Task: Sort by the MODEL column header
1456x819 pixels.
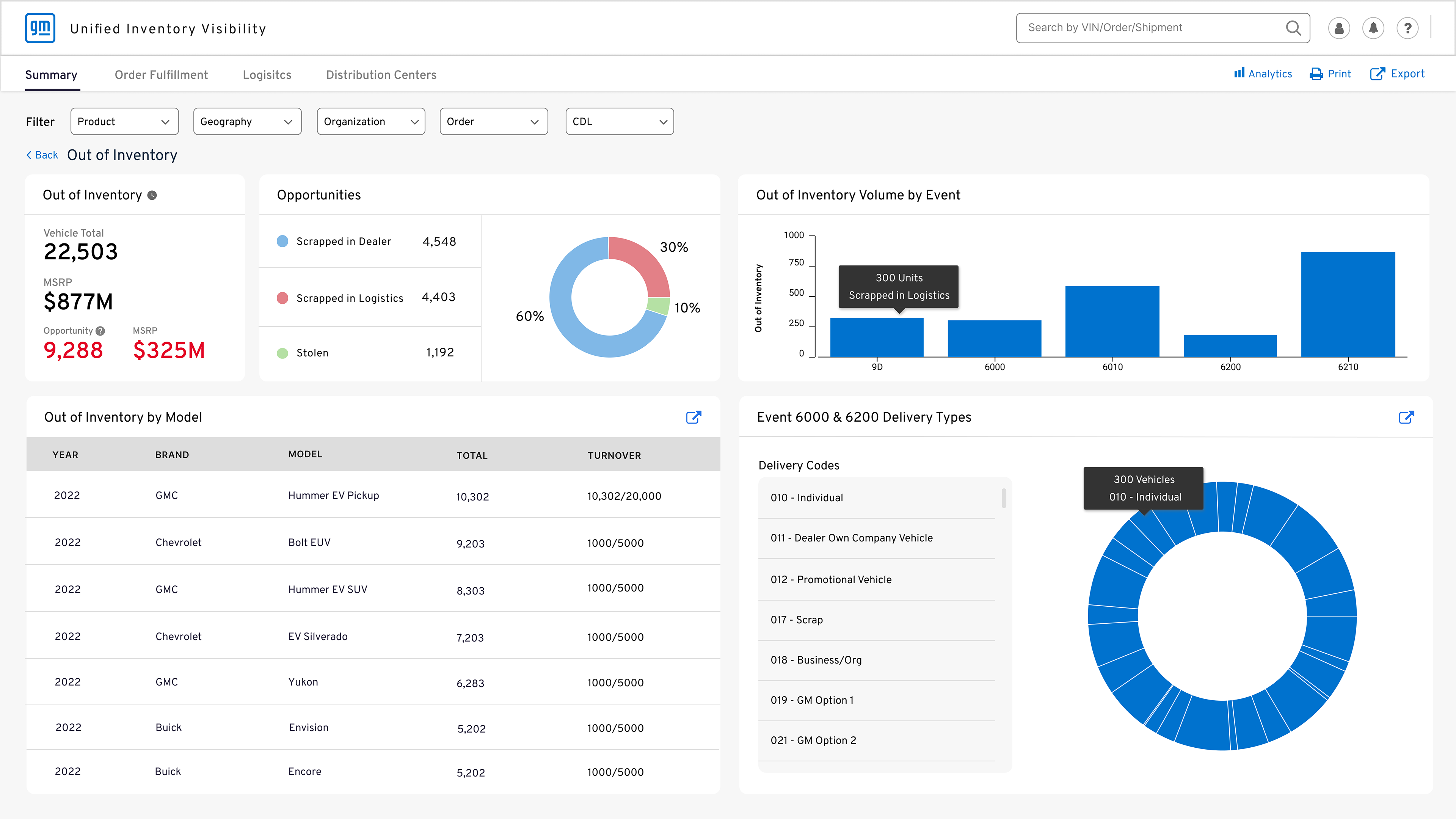Action: [x=305, y=455]
